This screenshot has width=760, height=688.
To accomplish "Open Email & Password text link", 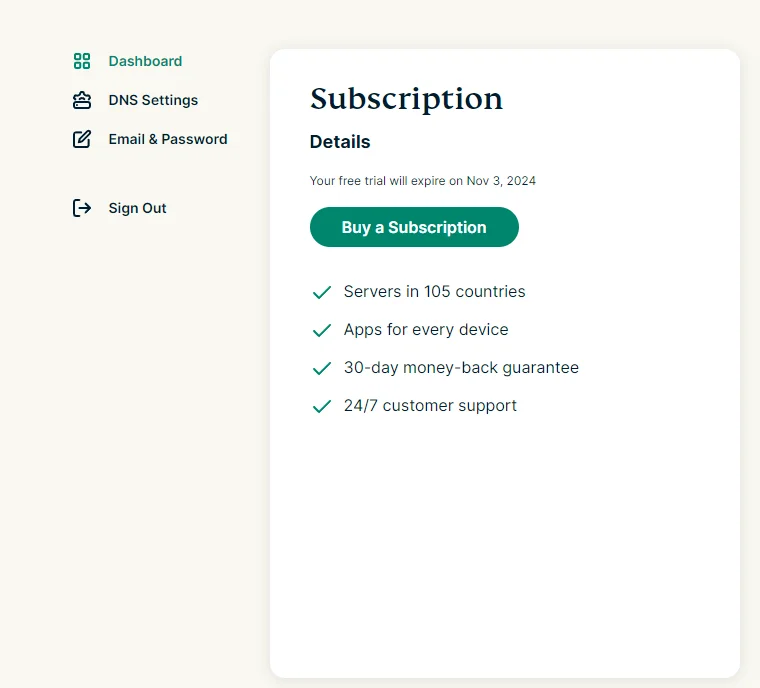I will pos(168,139).
